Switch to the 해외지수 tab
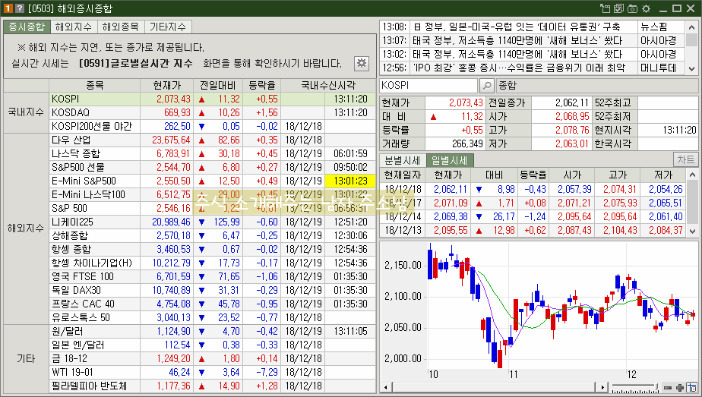 (x=73, y=27)
